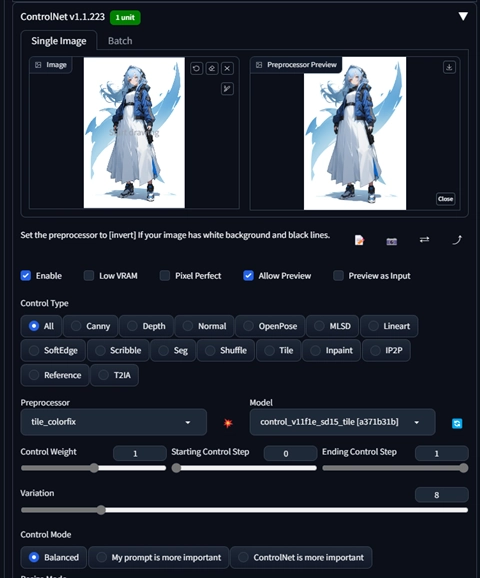
Task: Open the Preprocessor dropdown showing tile_colorfix
Action: [114, 422]
